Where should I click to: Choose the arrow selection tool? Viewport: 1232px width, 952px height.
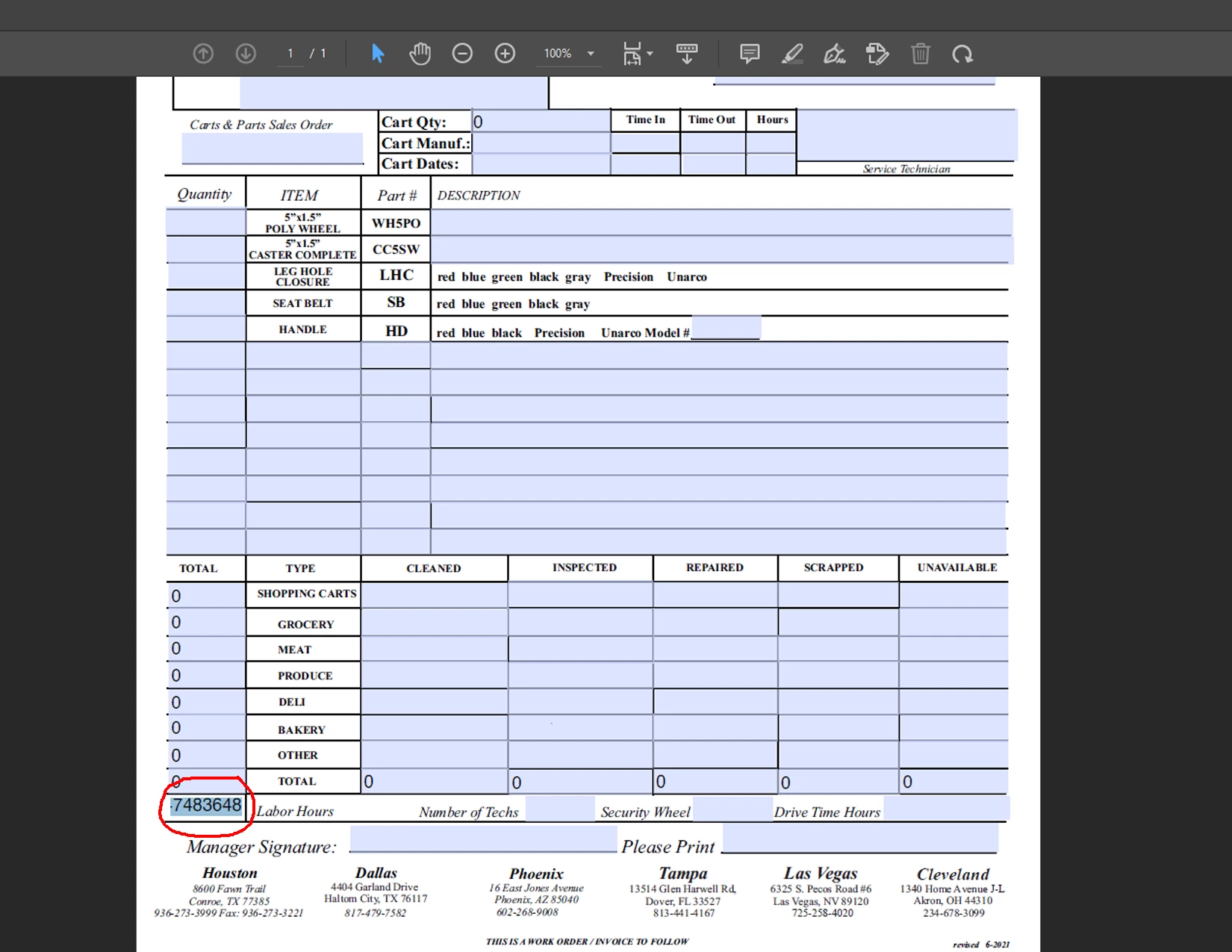click(x=378, y=54)
